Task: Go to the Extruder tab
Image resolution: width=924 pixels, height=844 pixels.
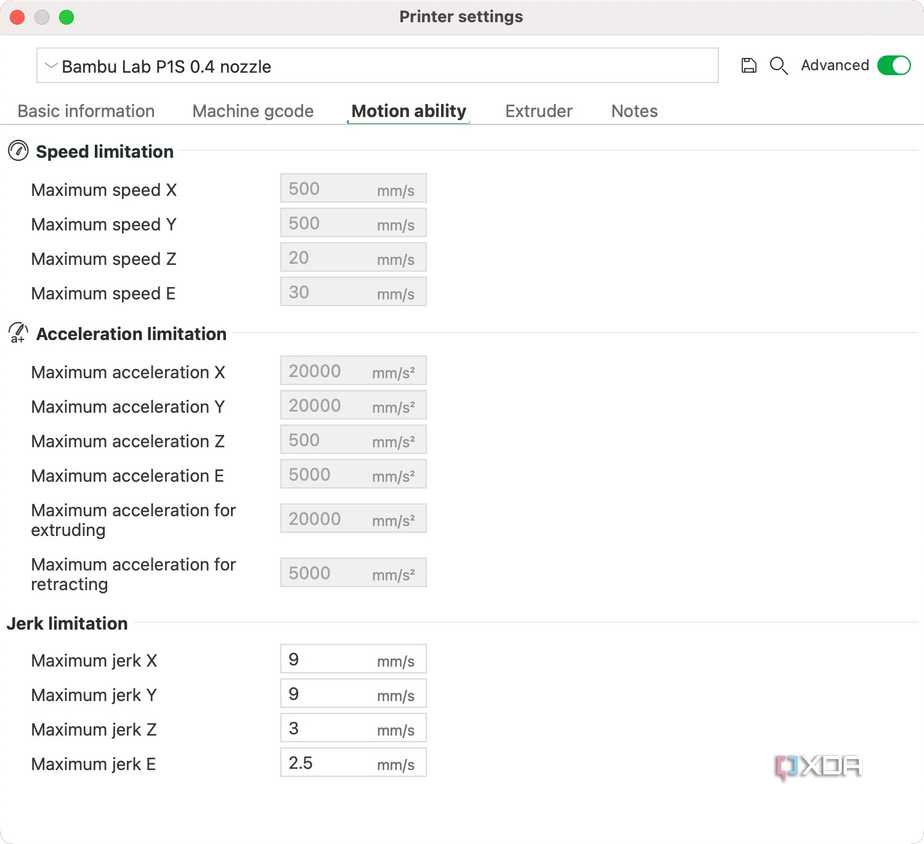Action: pos(539,111)
